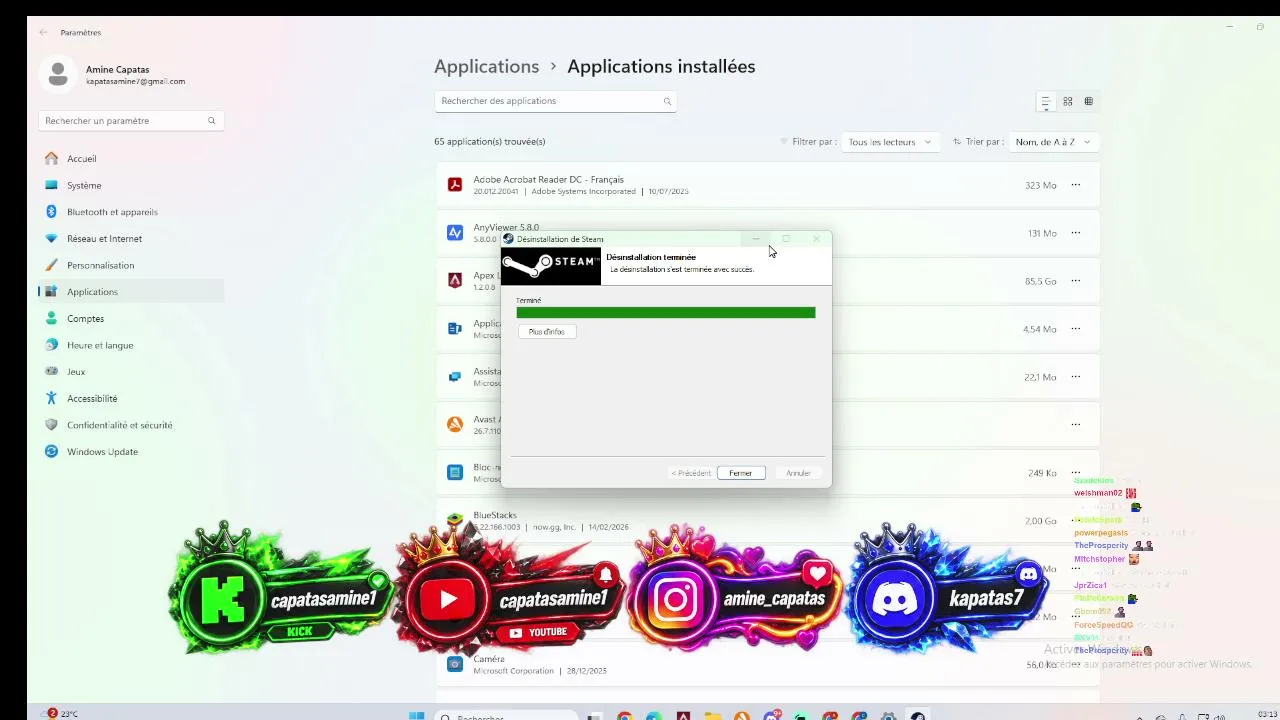Open more options for the 4,54 Mo row
Screen dimensions: 1280x720
1076,329
